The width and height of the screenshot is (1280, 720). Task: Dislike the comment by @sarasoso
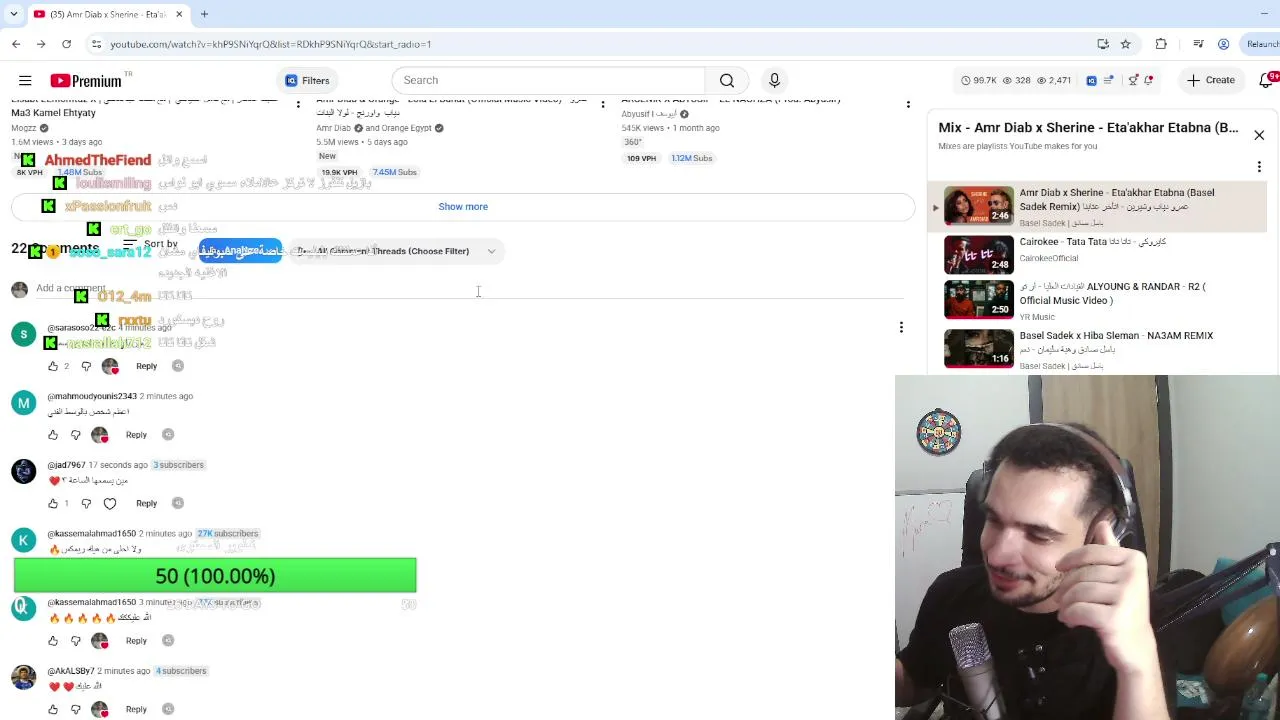[x=86, y=366]
